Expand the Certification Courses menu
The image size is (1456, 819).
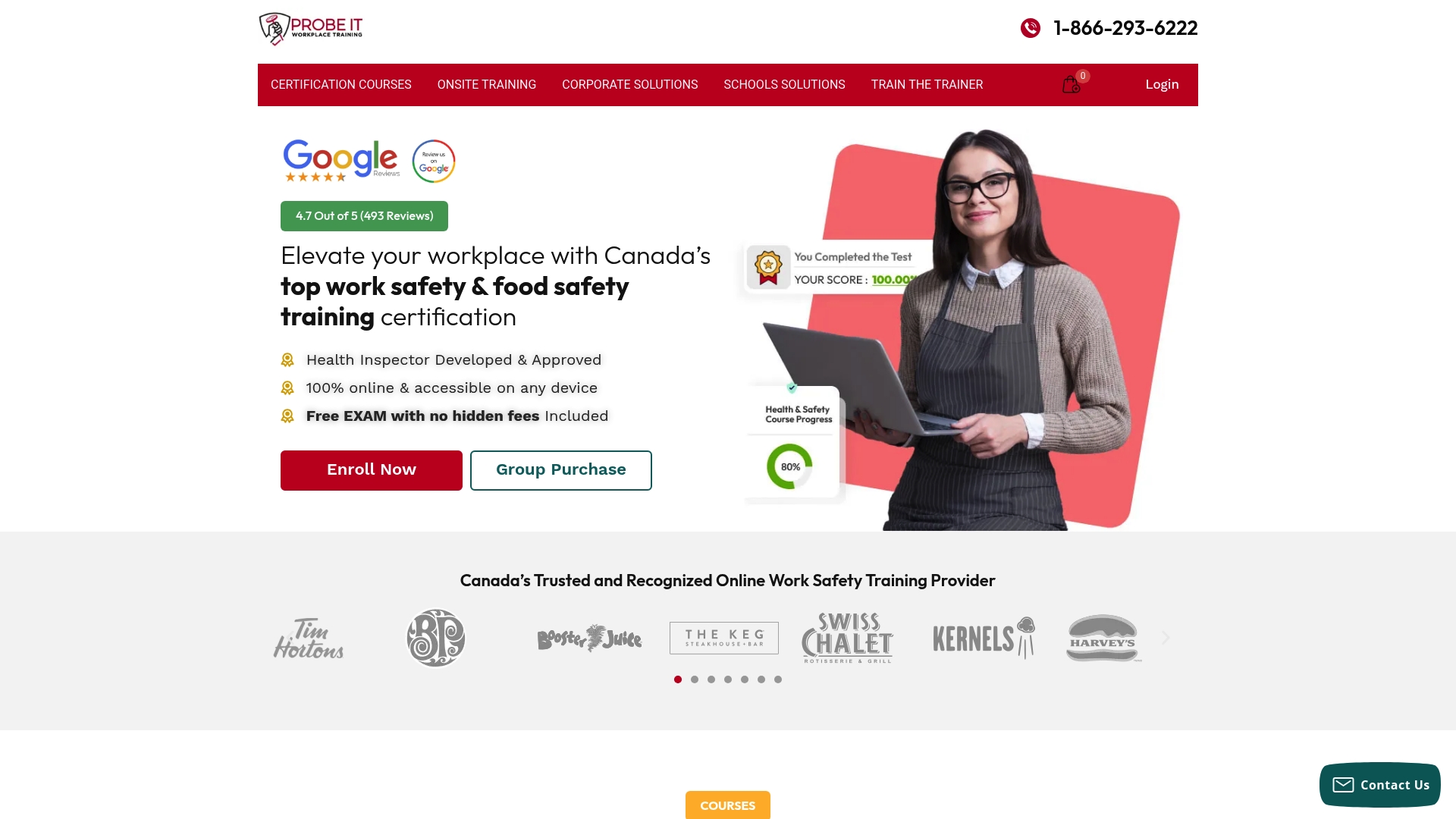tap(341, 84)
